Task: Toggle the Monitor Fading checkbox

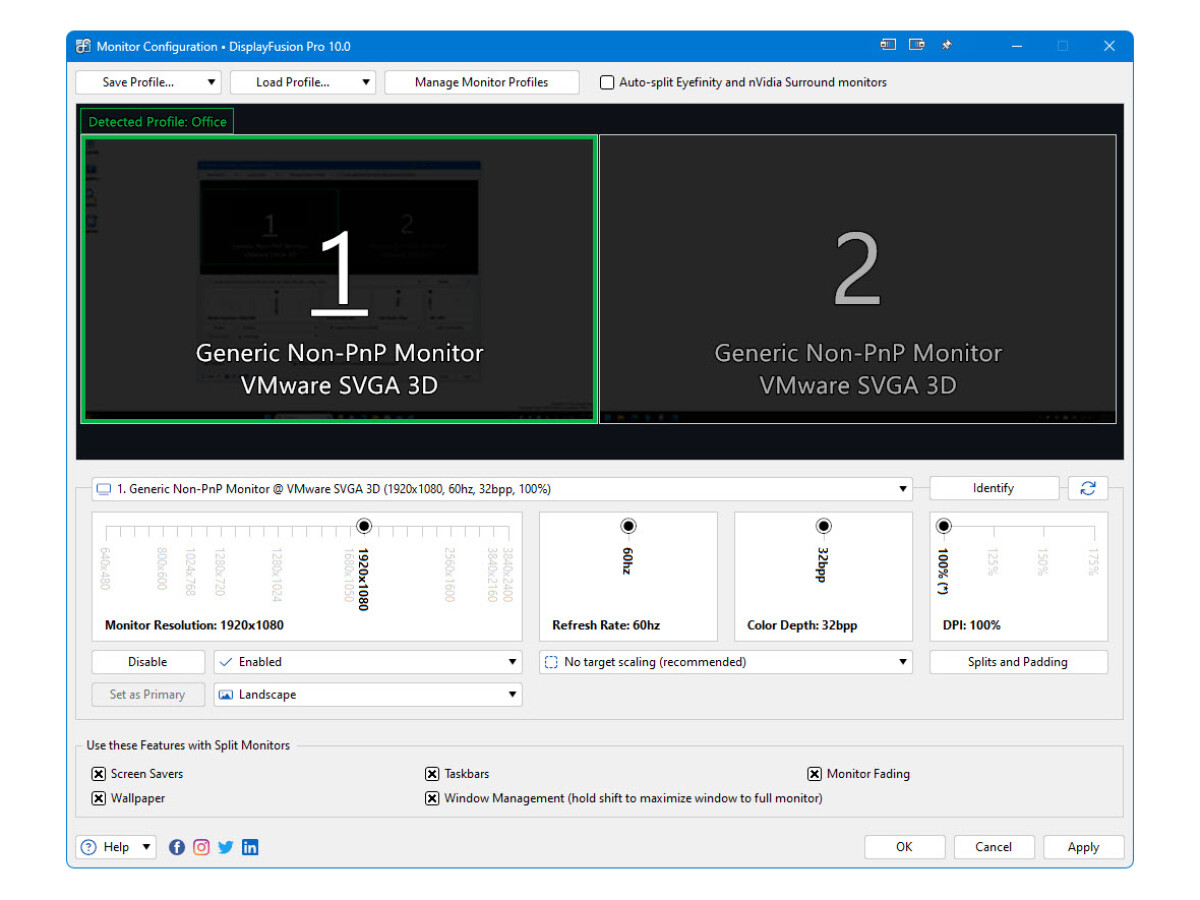Action: coord(815,774)
